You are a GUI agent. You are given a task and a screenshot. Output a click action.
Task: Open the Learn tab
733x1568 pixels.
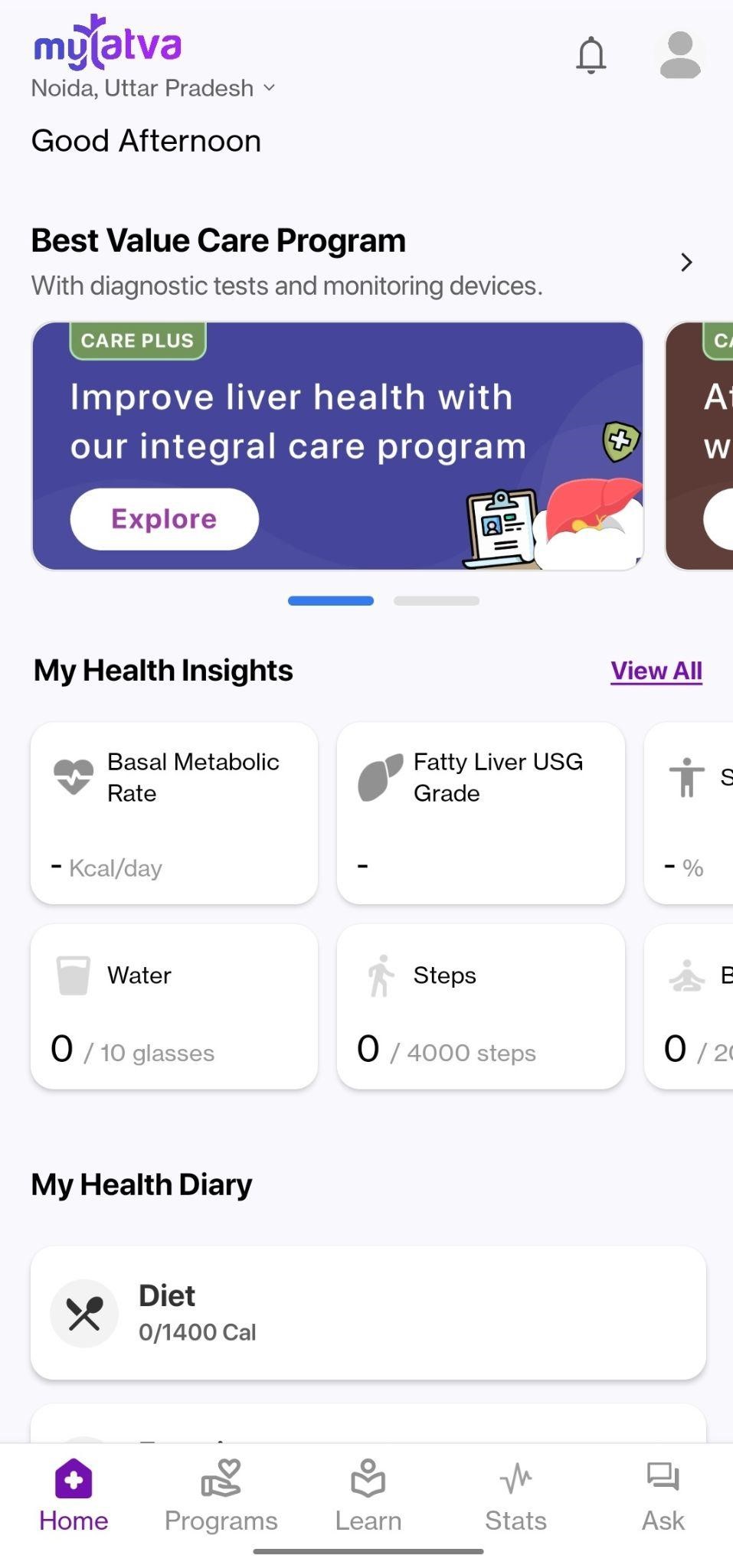click(x=368, y=1494)
